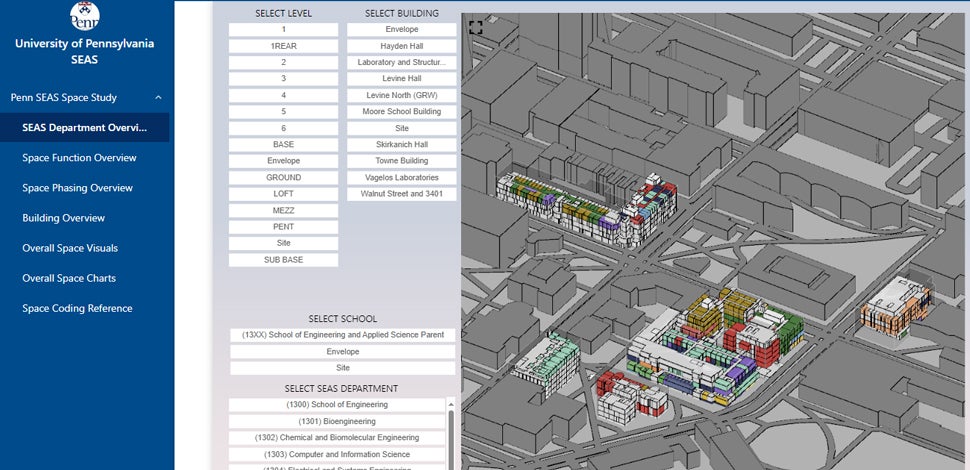The width and height of the screenshot is (970, 470).
Task: Select level 6 filter
Action: tap(283, 128)
